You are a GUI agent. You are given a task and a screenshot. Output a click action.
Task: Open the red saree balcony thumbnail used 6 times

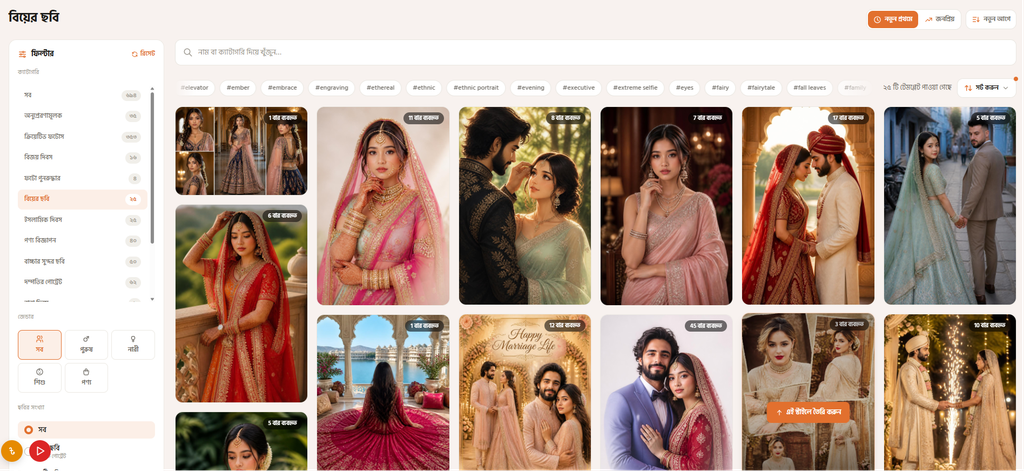[241, 304]
